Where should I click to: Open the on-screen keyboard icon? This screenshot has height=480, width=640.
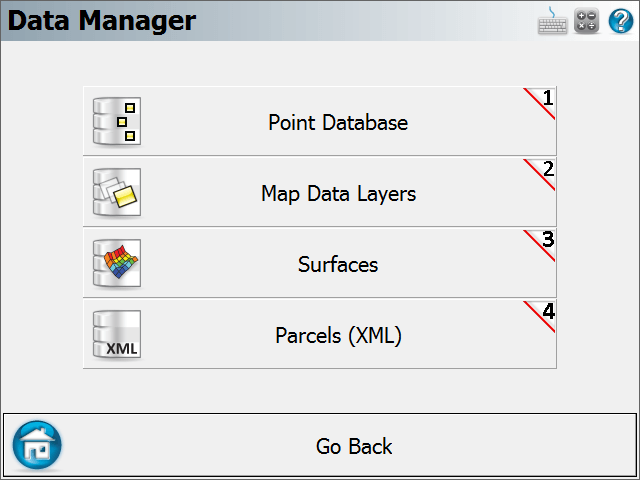[x=552, y=20]
